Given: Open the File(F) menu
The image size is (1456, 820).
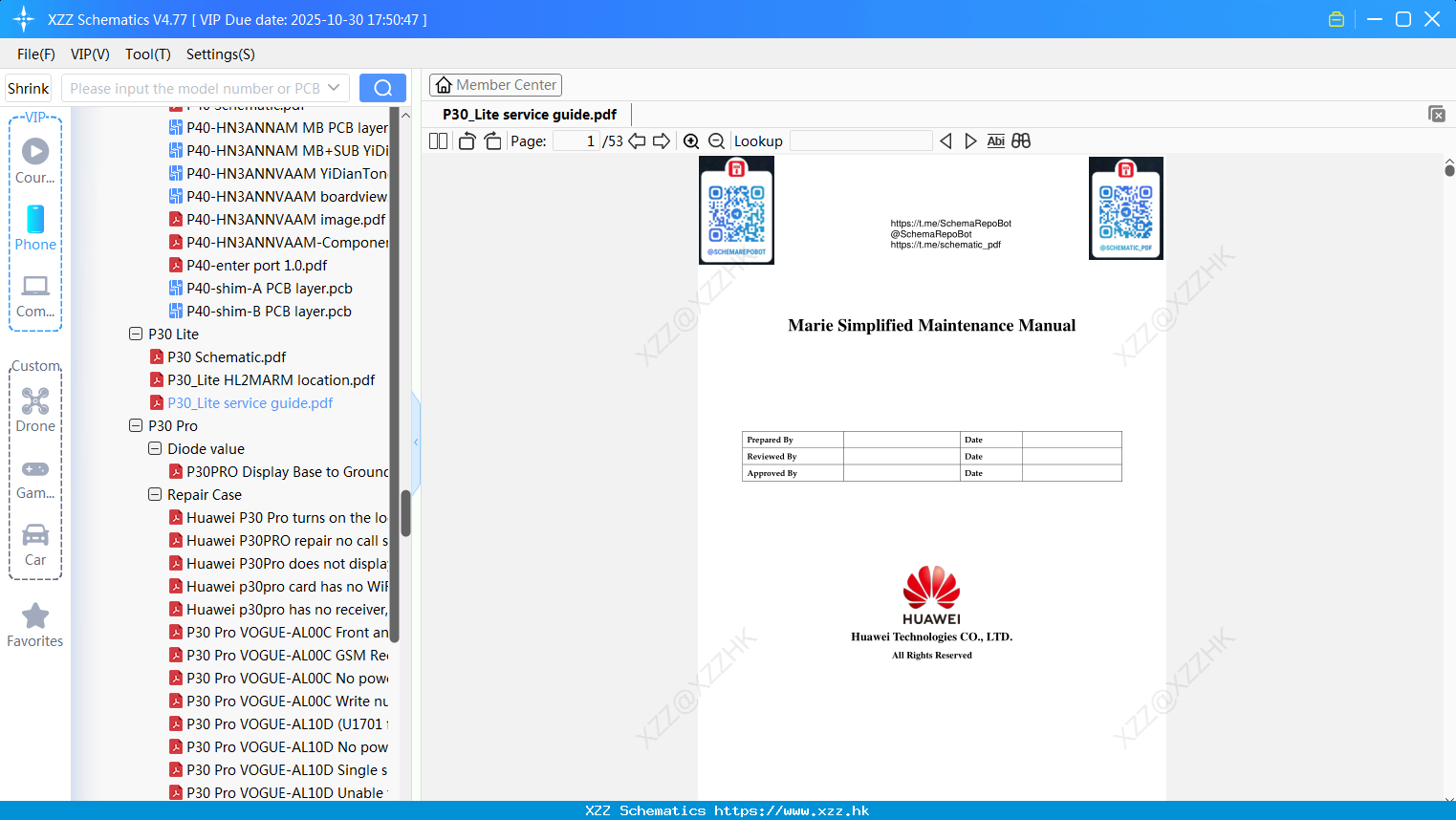Looking at the screenshot, I should coord(36,54).
